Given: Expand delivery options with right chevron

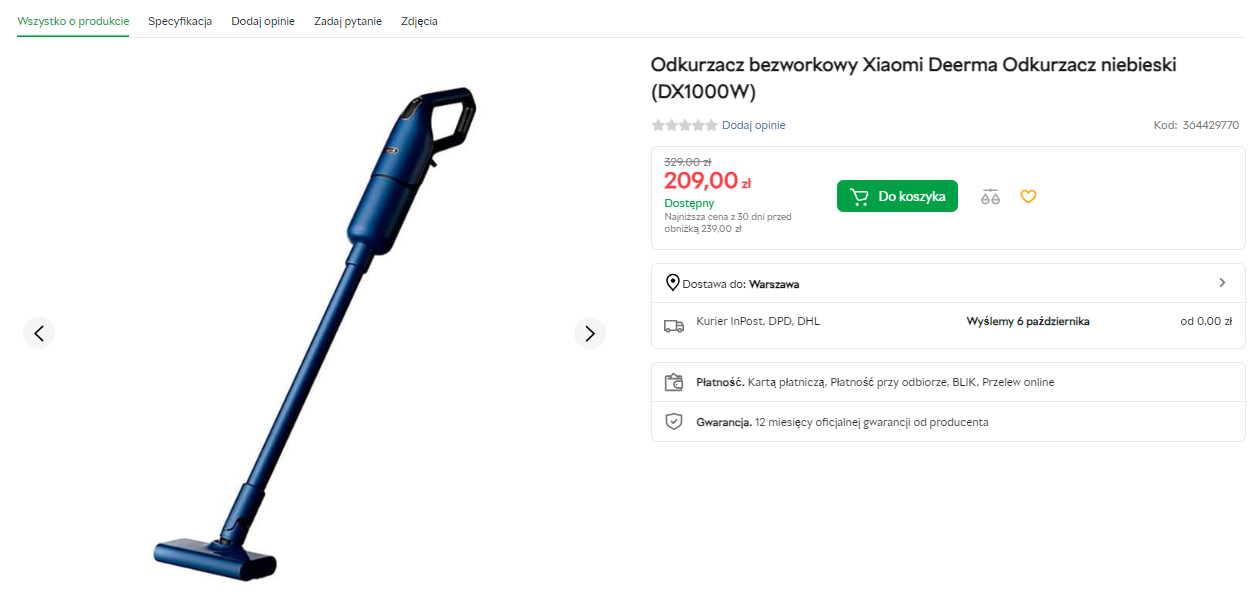Looking at the screenshot, I should click(1222, 283).
